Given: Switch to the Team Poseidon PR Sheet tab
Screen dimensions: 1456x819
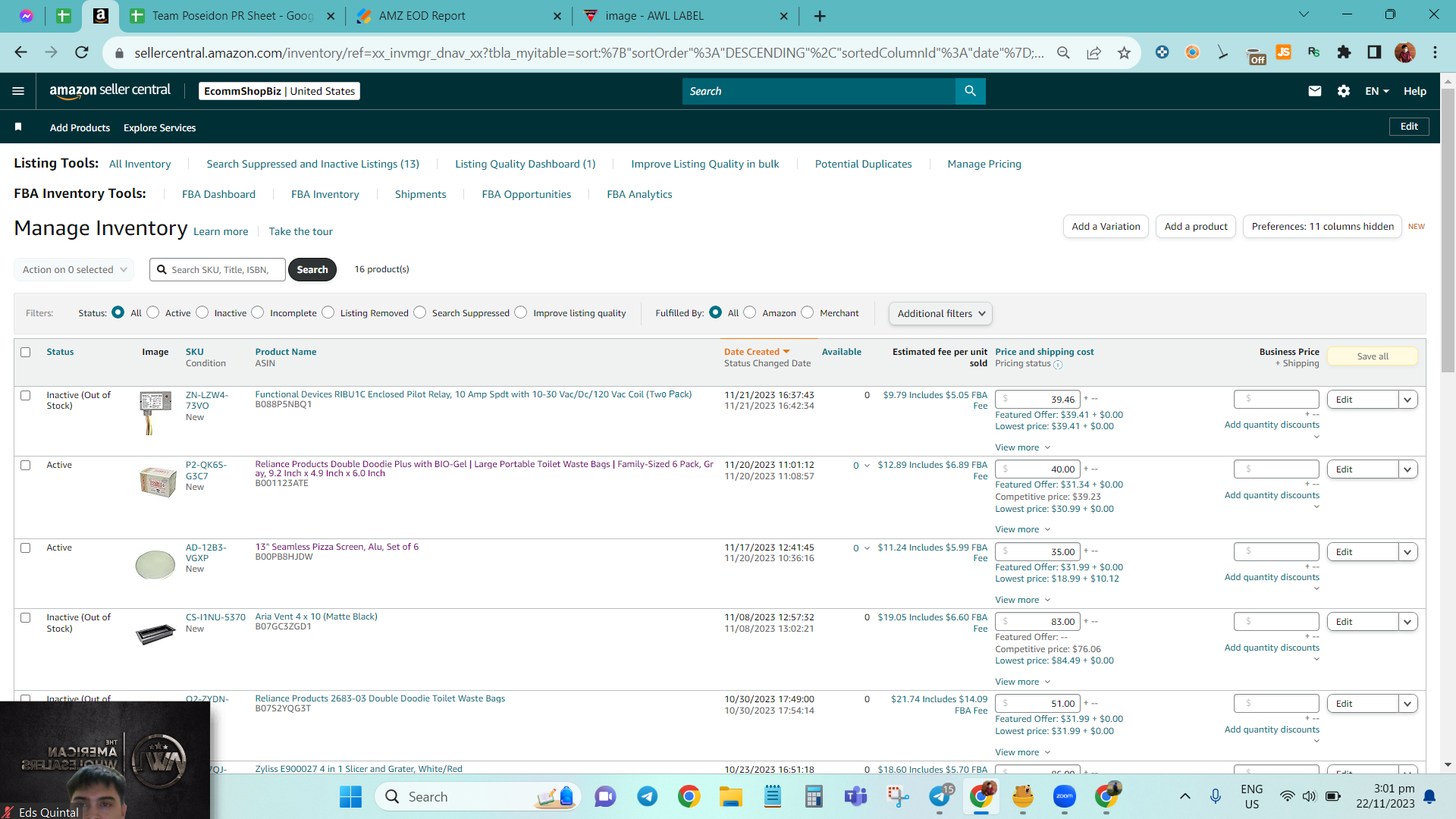Looking at the screenshot, I should pyautogui.click(x=231, y=16).
